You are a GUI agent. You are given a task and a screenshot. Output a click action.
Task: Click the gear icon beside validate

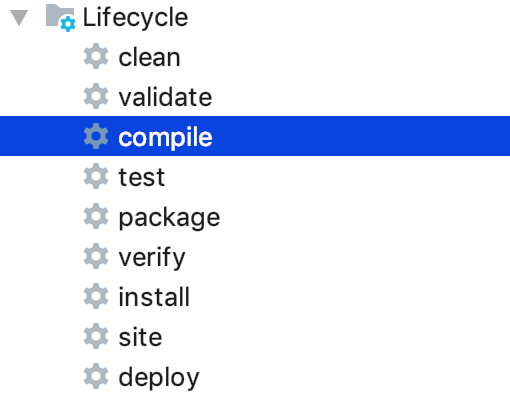point(96,96)
